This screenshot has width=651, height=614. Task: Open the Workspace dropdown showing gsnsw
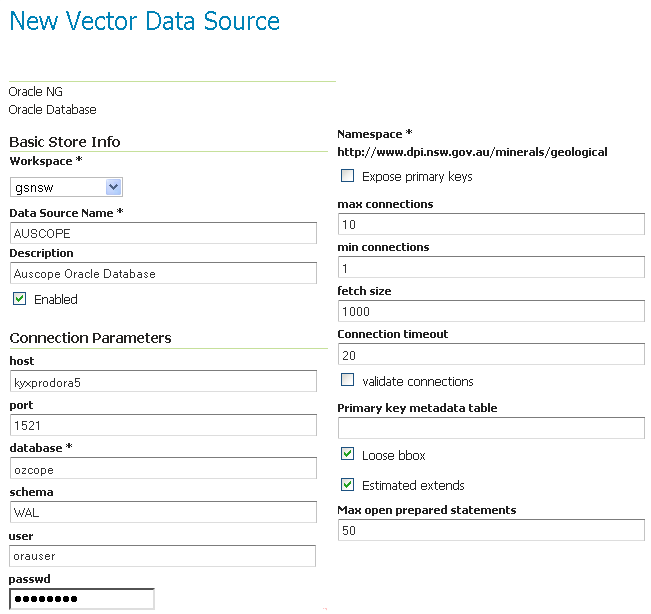[66, 187]
